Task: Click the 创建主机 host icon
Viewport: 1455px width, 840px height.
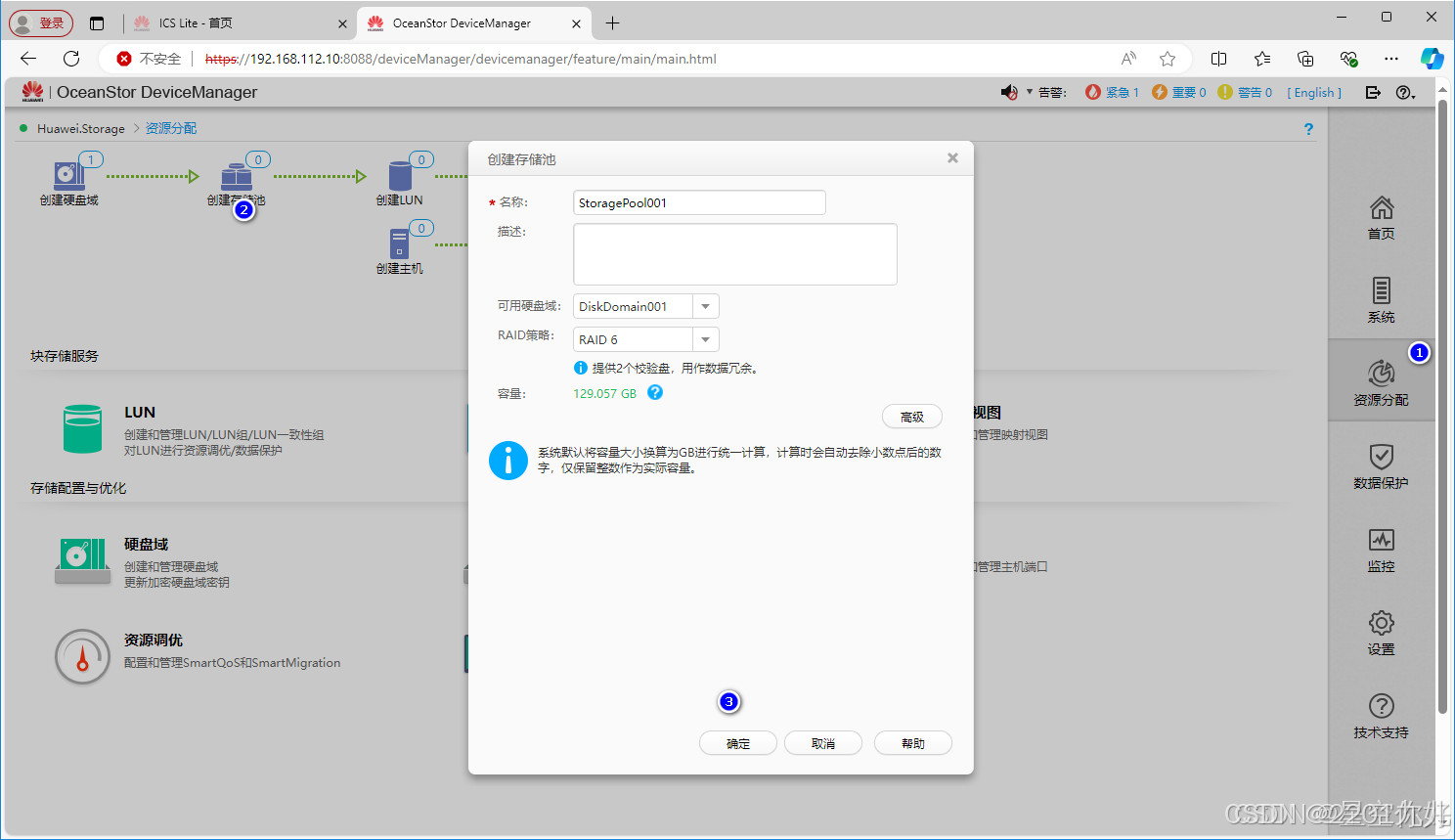Action: 399,243
